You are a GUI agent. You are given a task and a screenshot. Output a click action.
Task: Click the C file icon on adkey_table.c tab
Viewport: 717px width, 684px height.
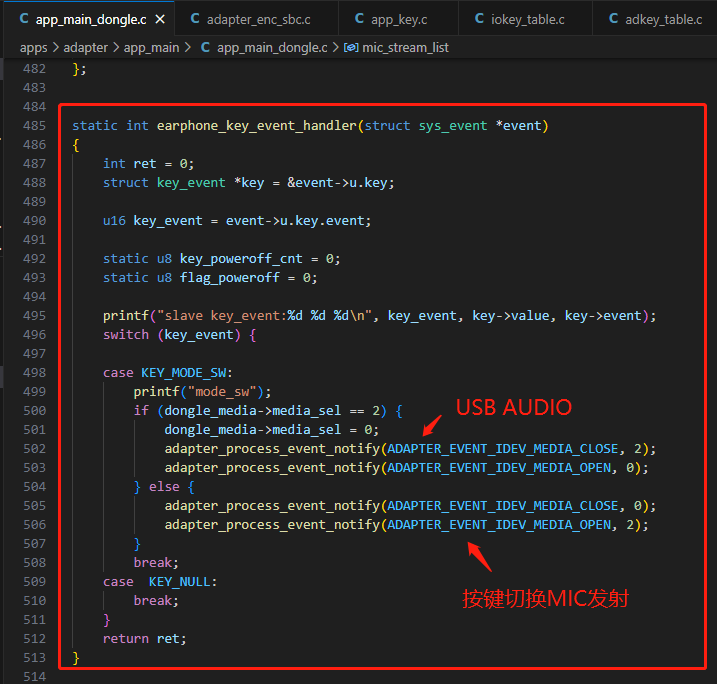(x=613, y=19)
